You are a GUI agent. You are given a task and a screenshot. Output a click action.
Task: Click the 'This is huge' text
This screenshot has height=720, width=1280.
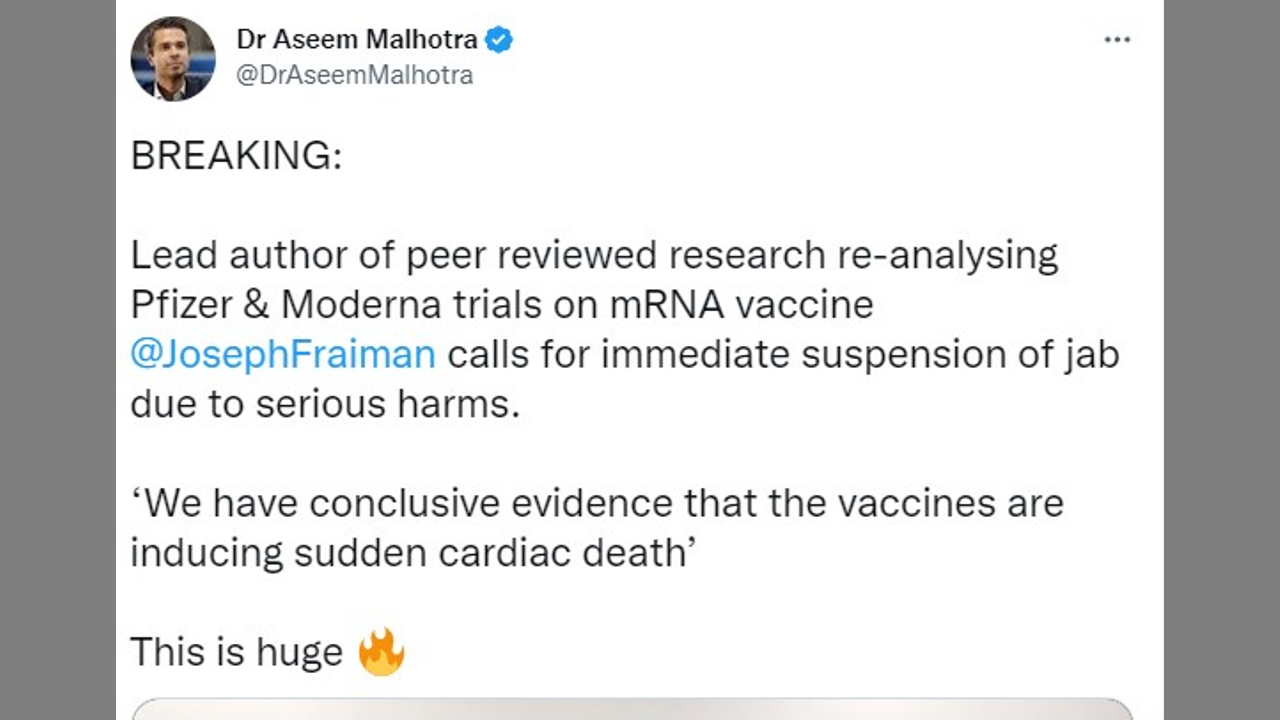pos(236,652)
